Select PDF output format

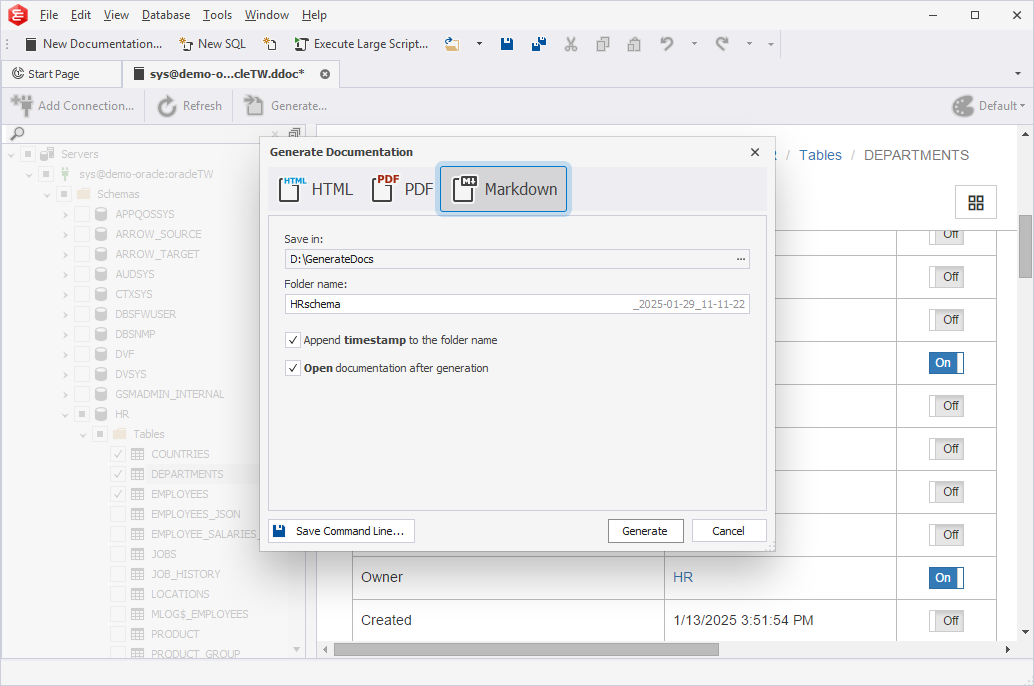point(402,189)
